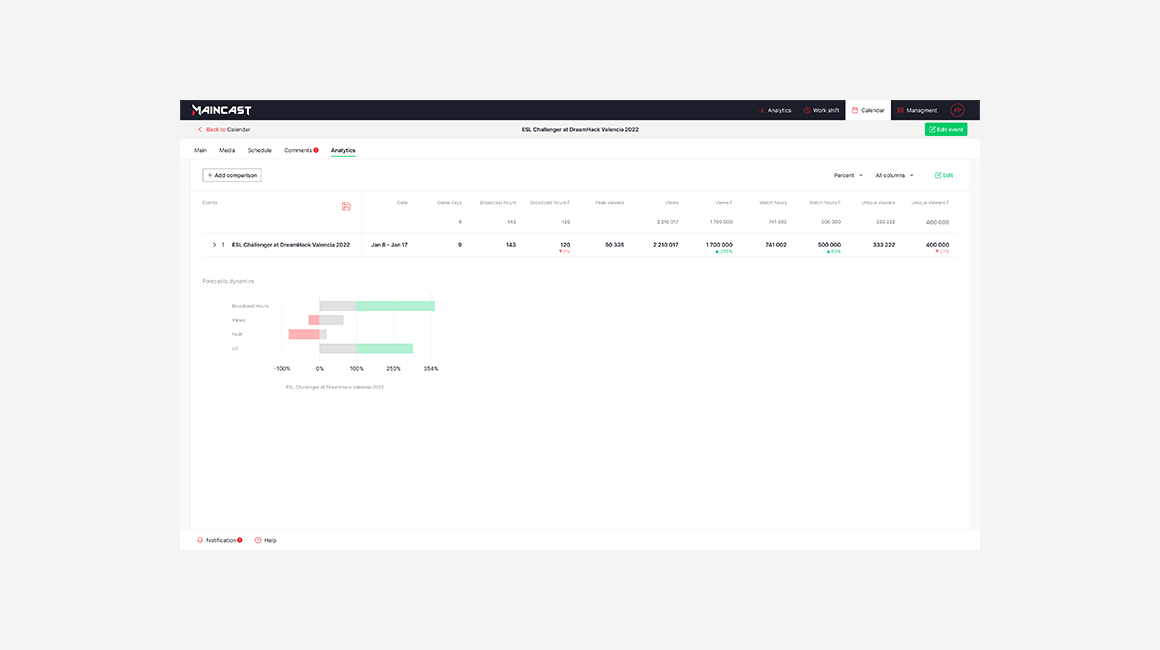This screenshot has width=1160, height=650.
Task: Click the Maincast logo
Action: pyautogui.click(x=221, y=110)
